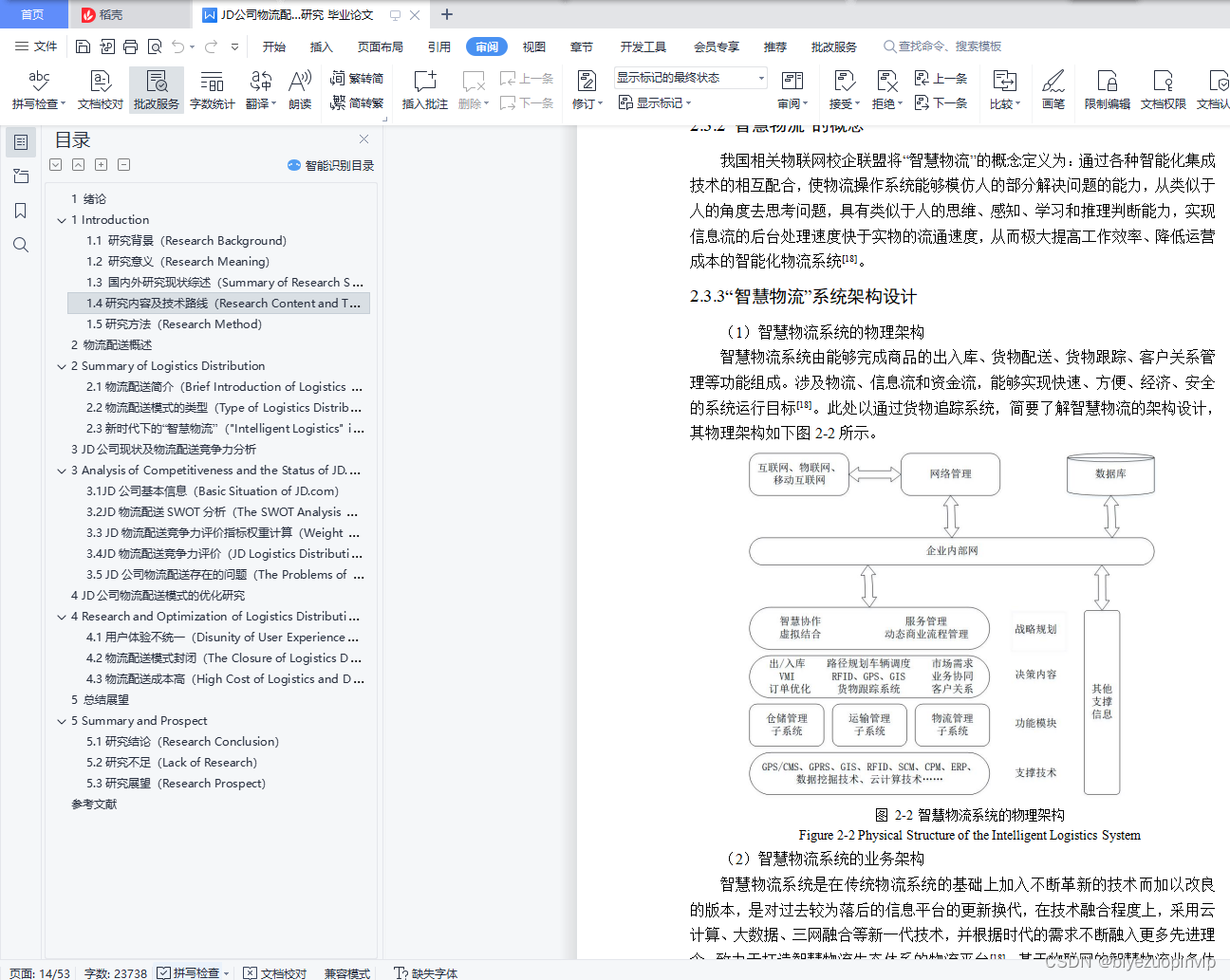1230x980 pixels.
Task: Click the chapter navigation icon in sidebar
Action: click(20, 176)
